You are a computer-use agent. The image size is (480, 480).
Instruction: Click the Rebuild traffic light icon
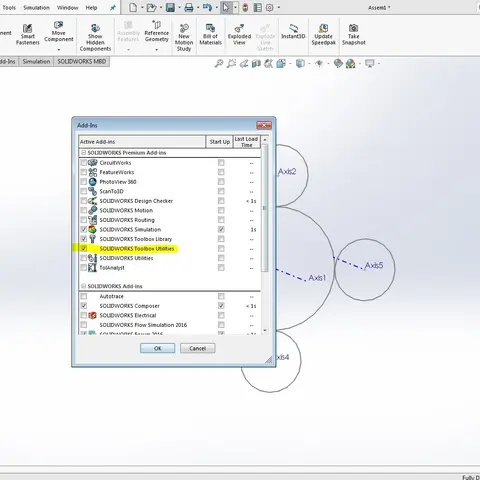click(245, 7)
